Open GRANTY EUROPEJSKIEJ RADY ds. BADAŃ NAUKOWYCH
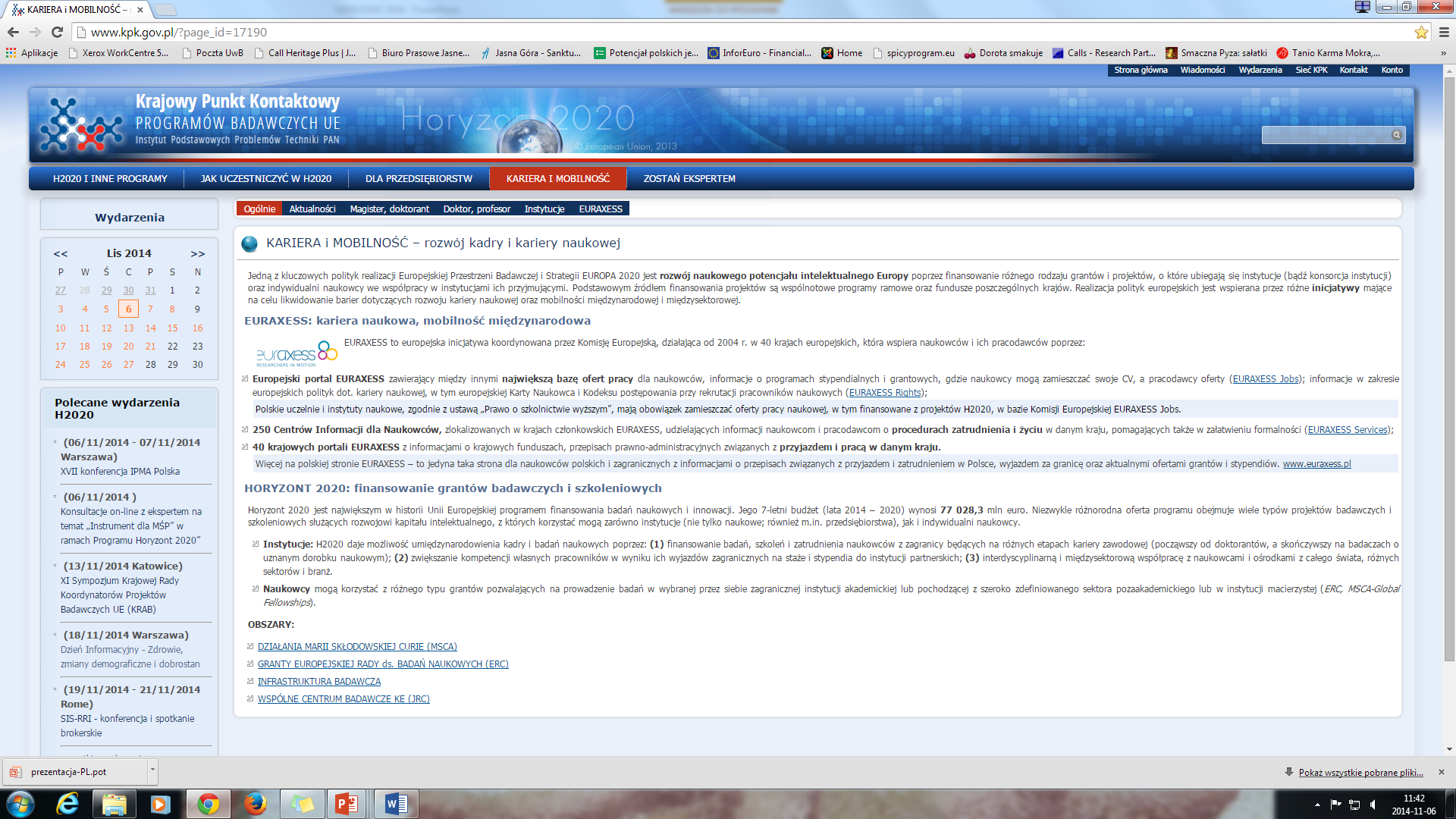 [x=383, y=664]
